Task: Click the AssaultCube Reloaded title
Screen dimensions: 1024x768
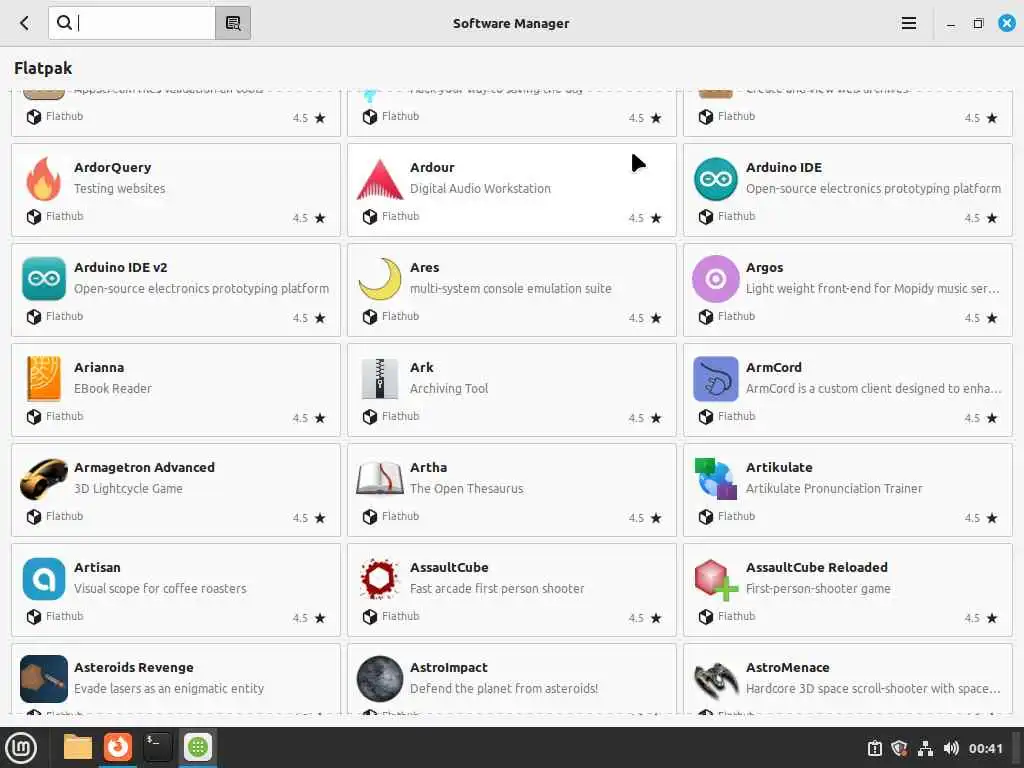Action: click(x=816, y=567)
